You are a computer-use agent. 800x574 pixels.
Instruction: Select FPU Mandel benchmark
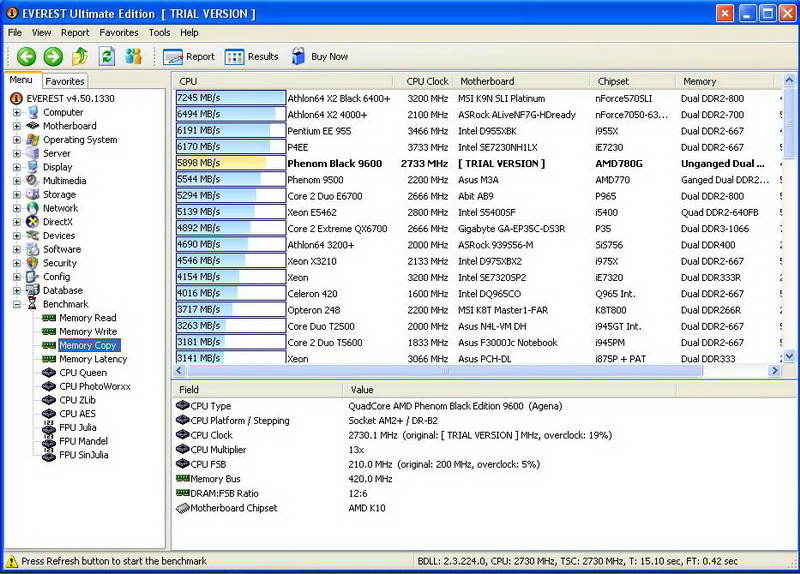pyautogui.click(x=84, y=441)
